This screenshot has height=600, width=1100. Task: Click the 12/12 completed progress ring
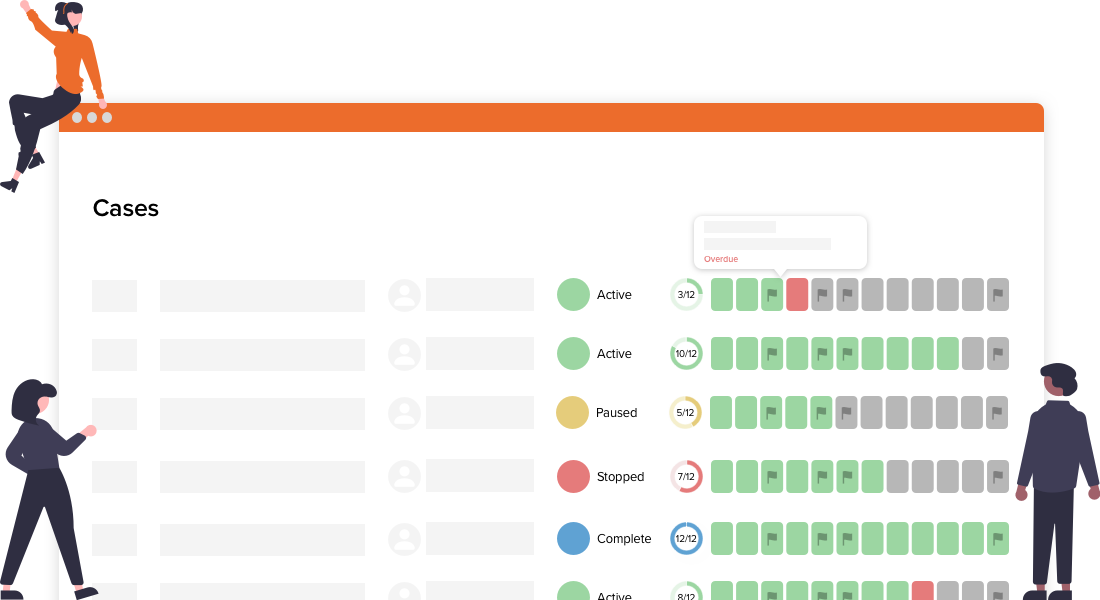(686, 538)
